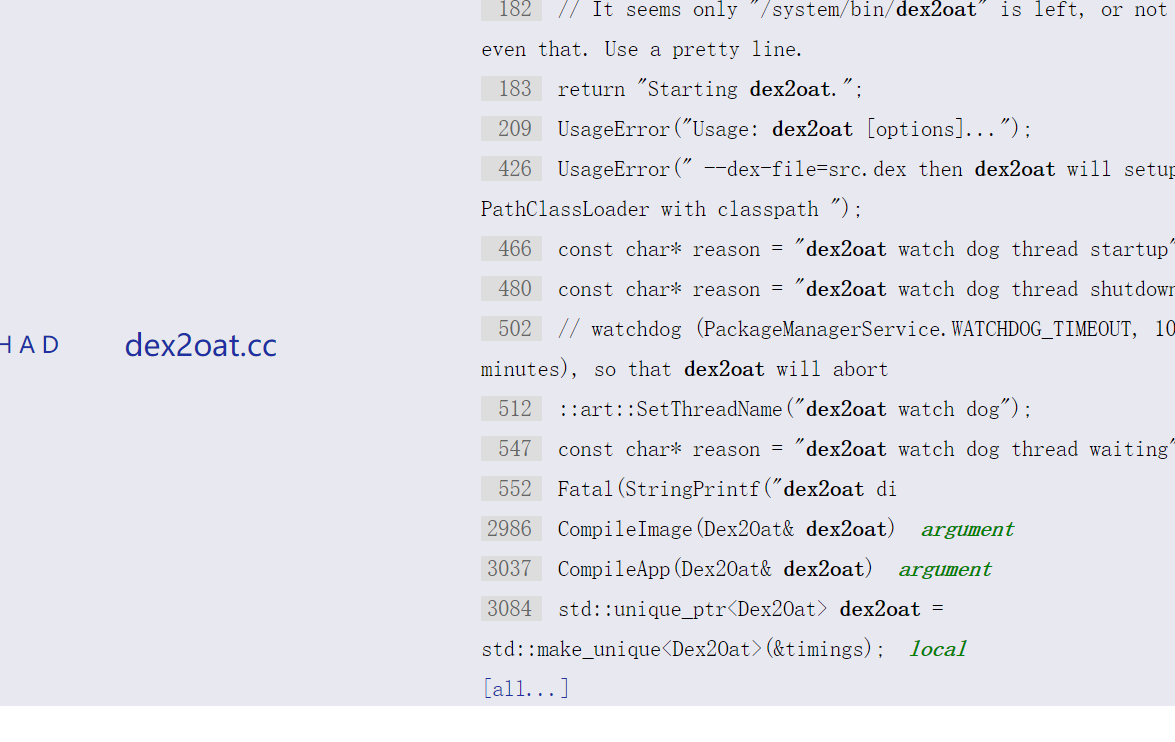Open line 466 watch dog thread startup
The height and width of the screenshot is (742, 1175).
coord(512,249)
